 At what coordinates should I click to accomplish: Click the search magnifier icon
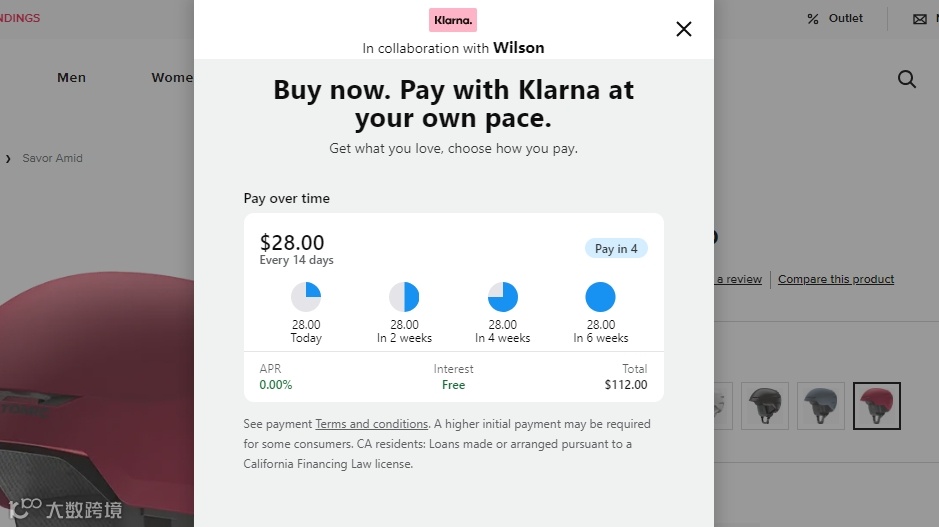pos(907,79)
